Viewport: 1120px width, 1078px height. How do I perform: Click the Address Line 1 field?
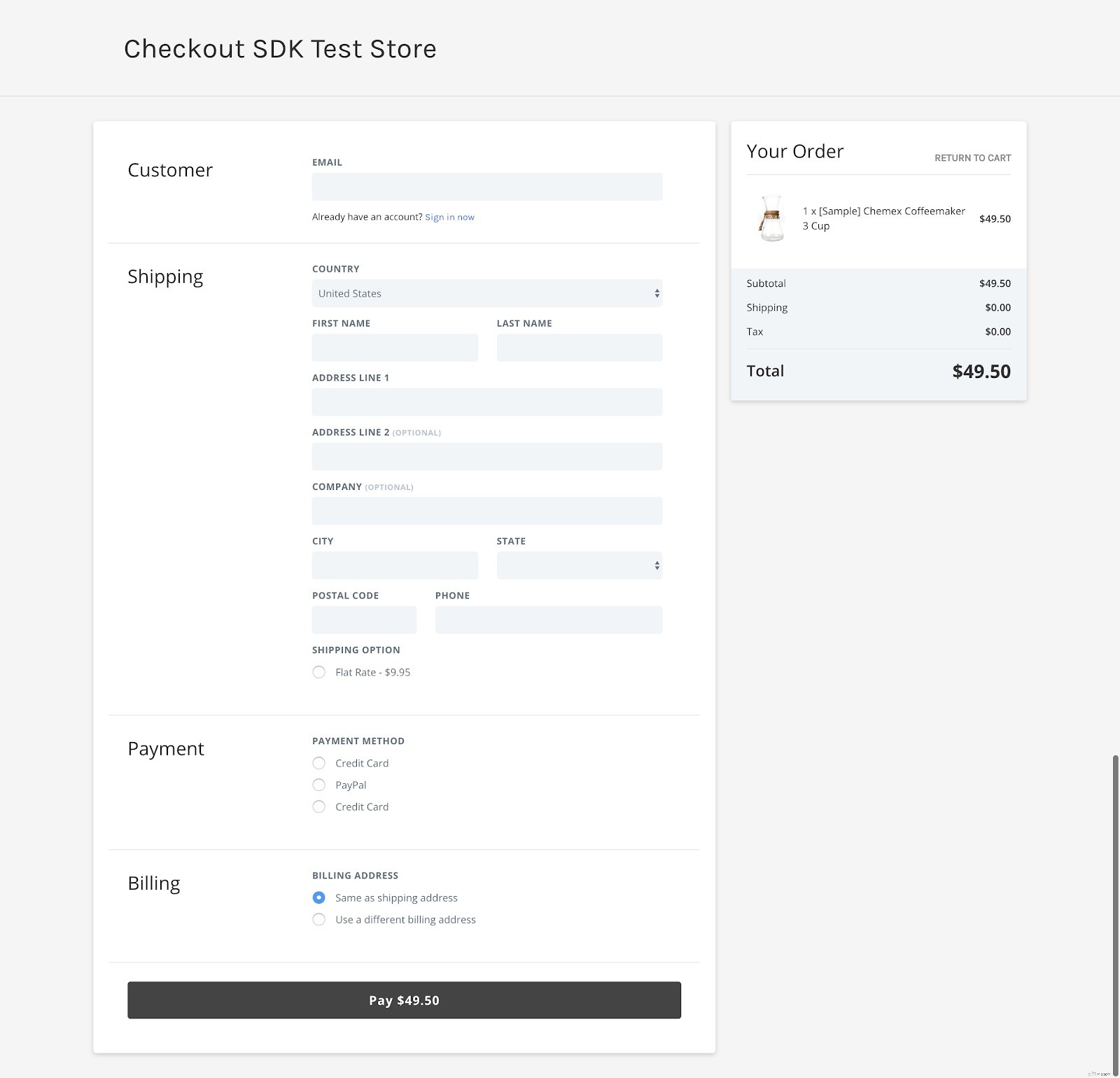pos(486,402)
